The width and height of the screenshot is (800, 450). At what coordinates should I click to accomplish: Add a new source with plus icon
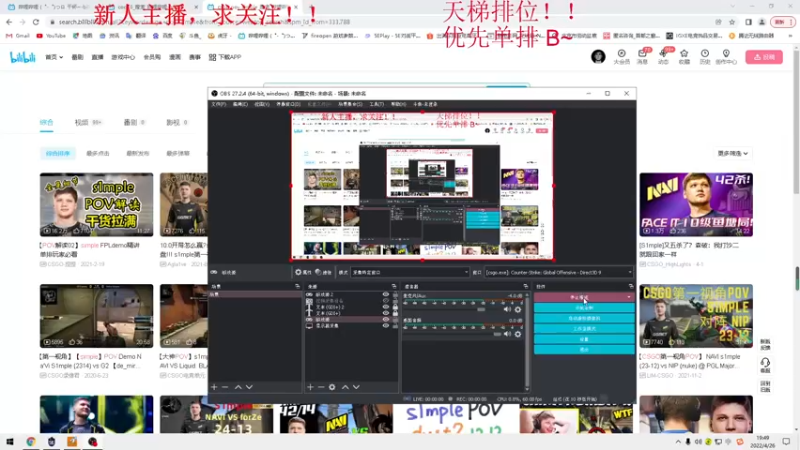[310, 387]
